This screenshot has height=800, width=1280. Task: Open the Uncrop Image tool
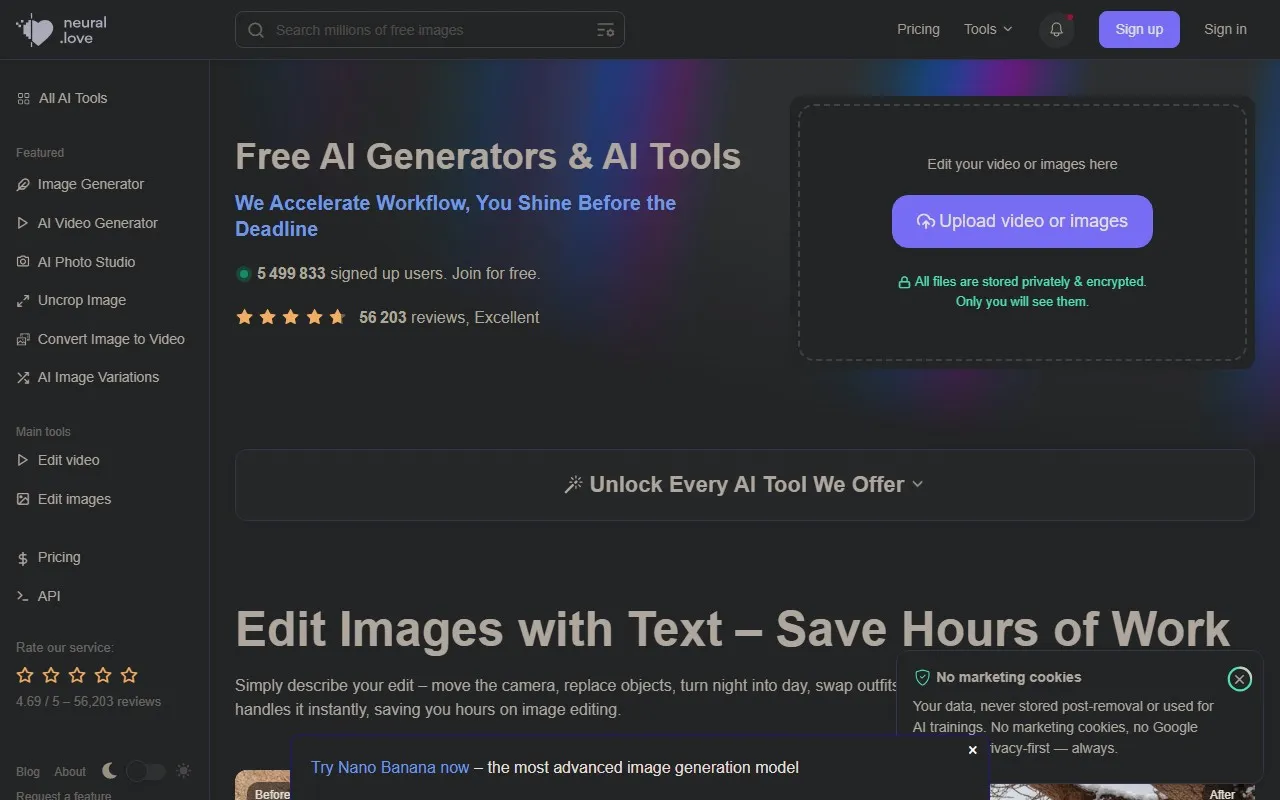[x=81, y=300]
